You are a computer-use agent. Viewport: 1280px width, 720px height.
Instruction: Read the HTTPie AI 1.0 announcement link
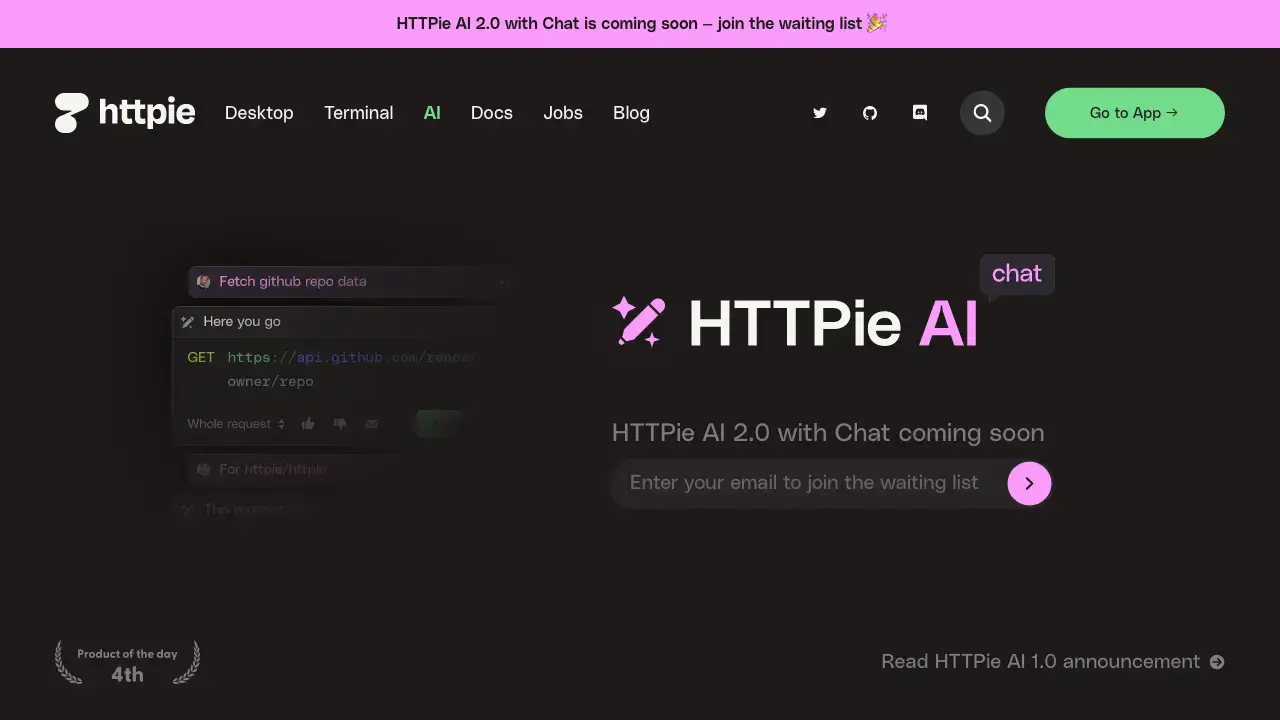click(1040, 662)
